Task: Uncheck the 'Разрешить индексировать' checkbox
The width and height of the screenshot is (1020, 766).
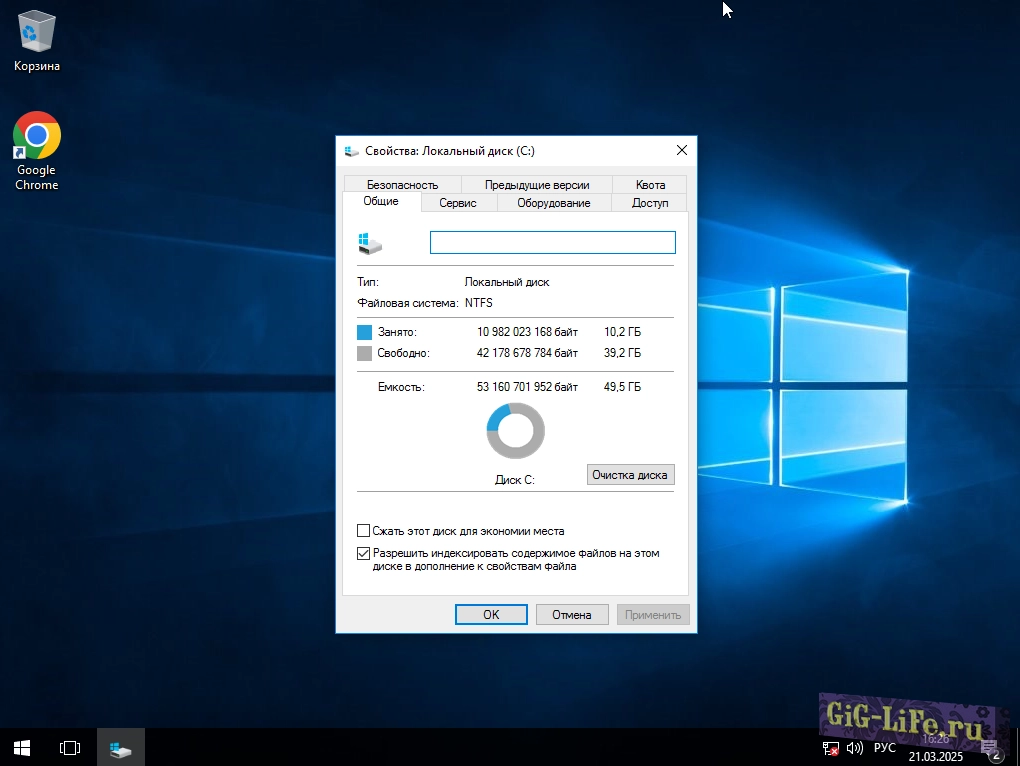Action: point(364,553)
